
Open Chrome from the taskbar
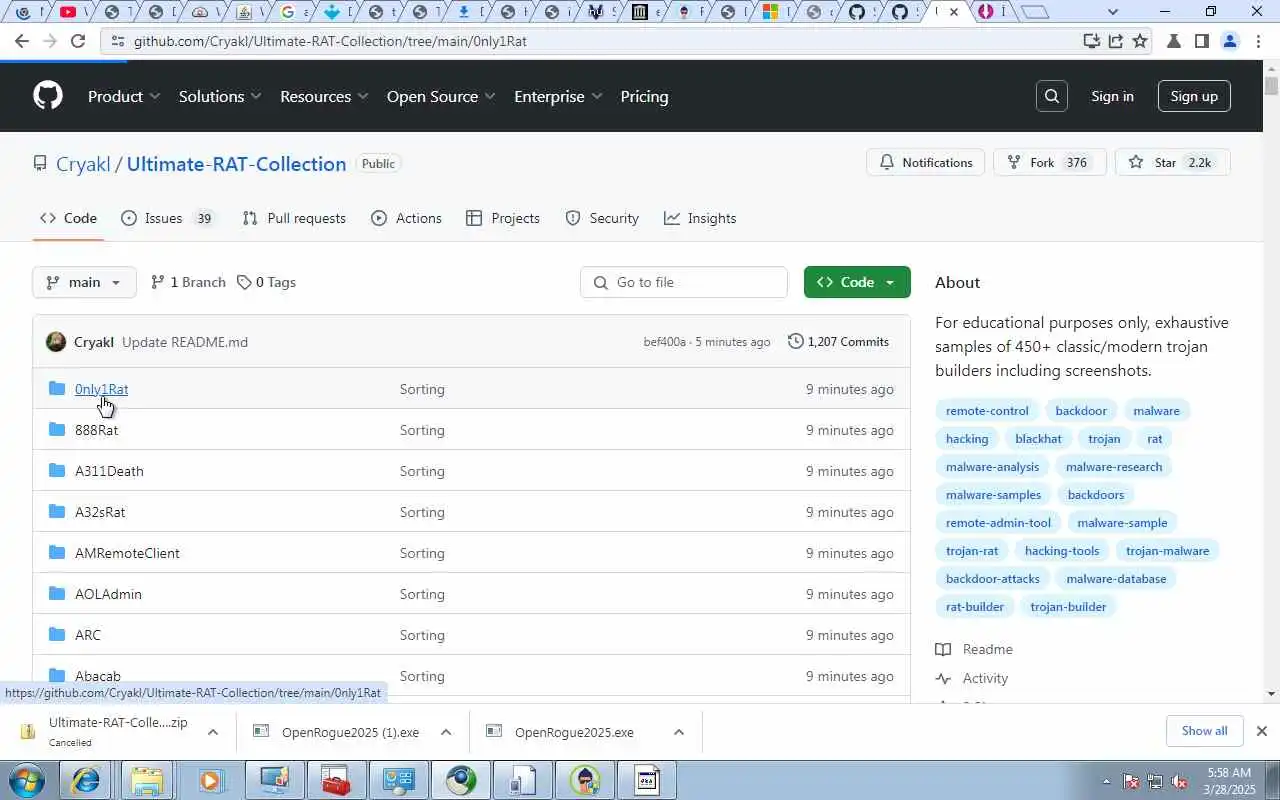(x=461, y=780)
